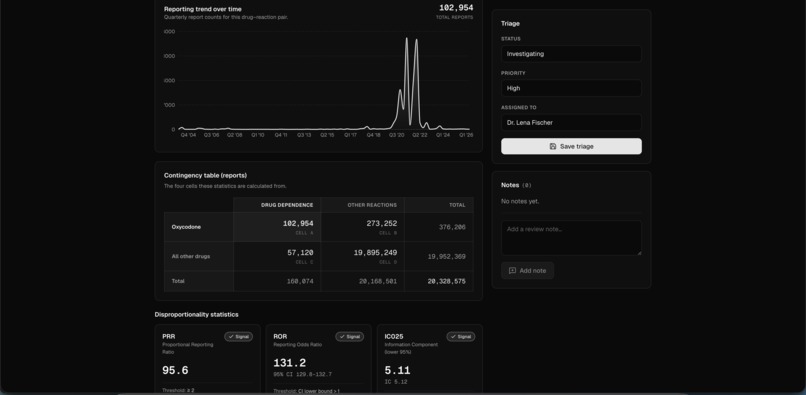
Task: Select cell D value 19,895,249
Action: pyautogui.click(x=375, y=253)
